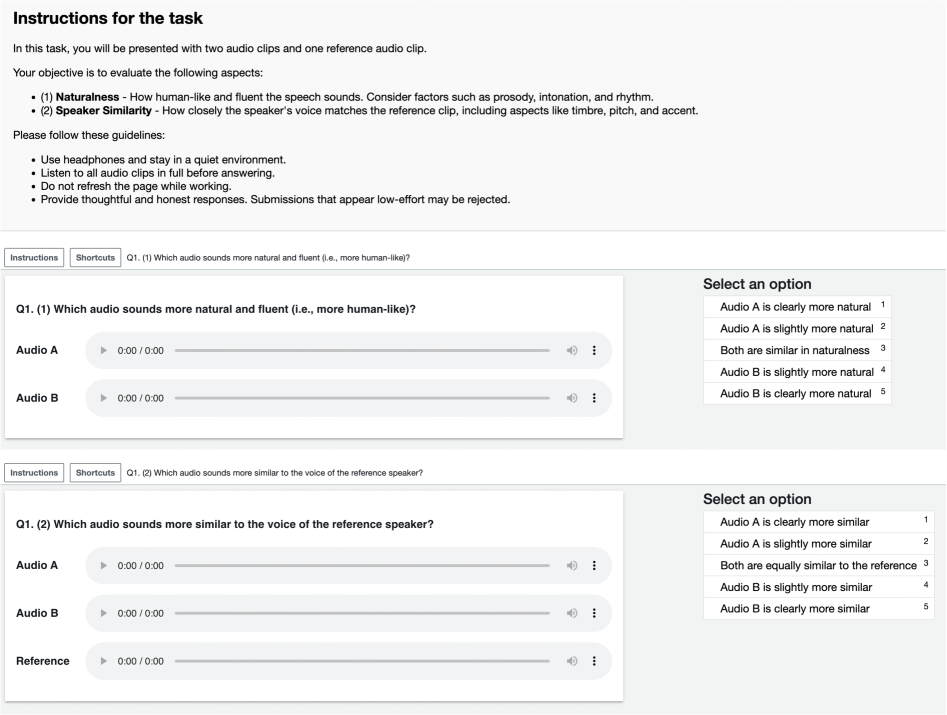947x715 pixels.
Task: Play Audio A in the naturalness question
Action: coord(106,350)
